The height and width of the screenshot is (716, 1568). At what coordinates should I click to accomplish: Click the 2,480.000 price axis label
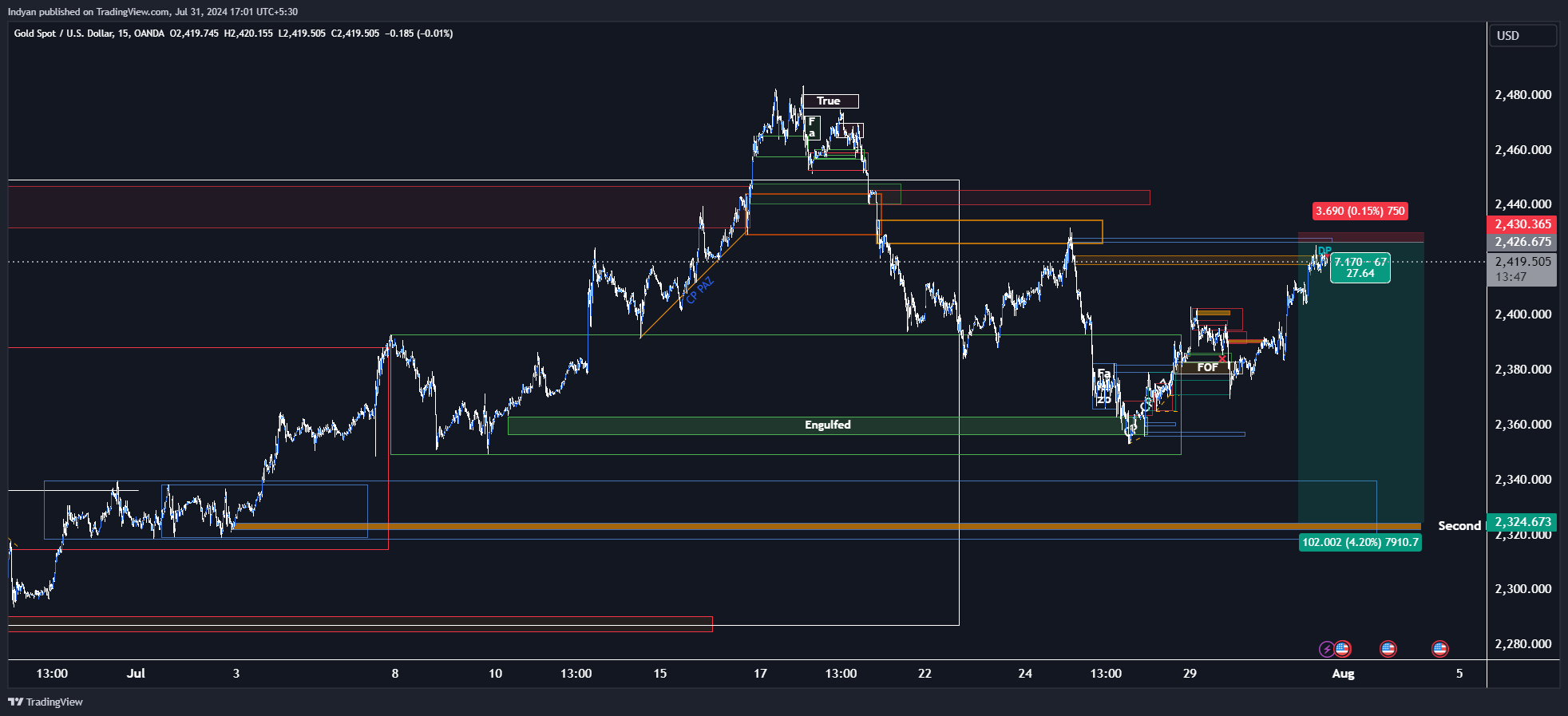(x=1523, y=95)
